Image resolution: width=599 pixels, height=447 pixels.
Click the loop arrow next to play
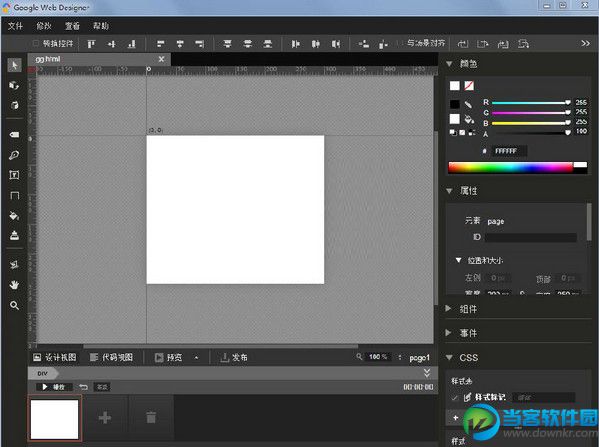click(83, 387)
